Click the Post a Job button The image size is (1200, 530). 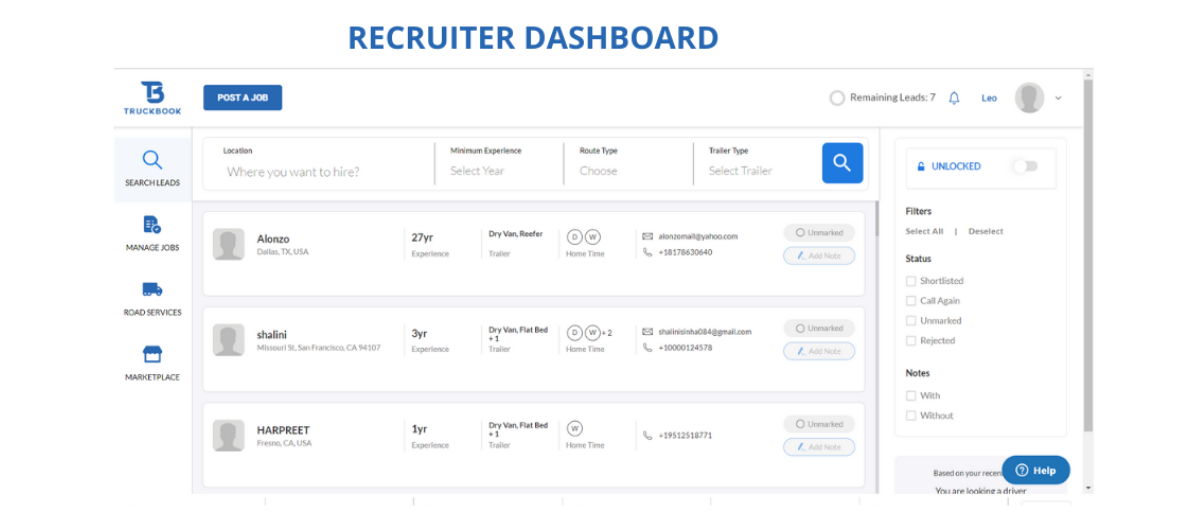click(243, 98)
